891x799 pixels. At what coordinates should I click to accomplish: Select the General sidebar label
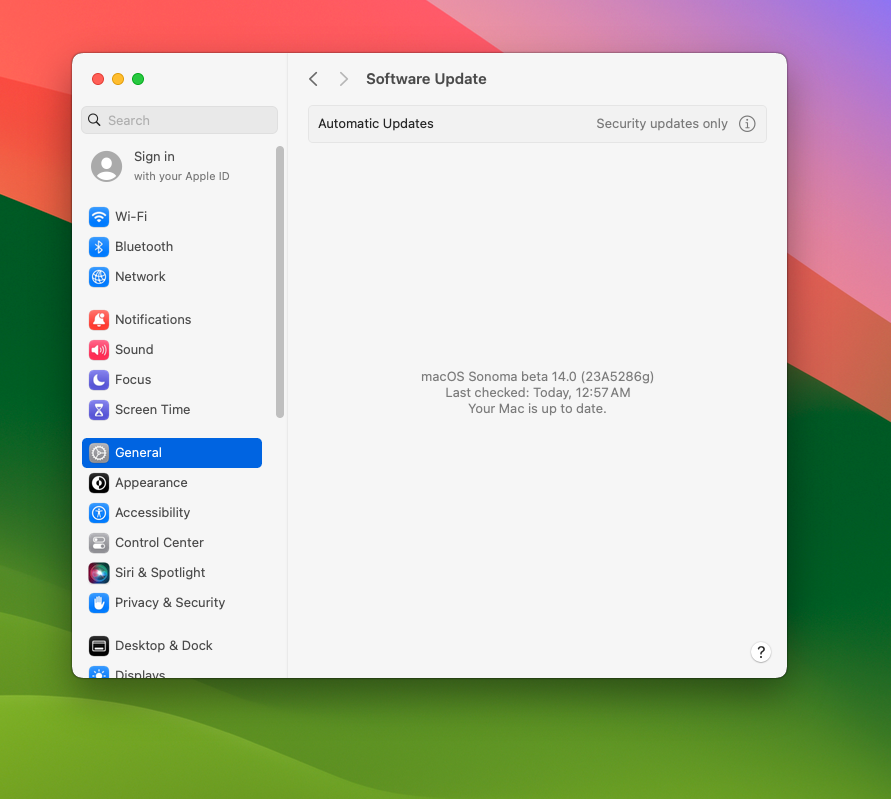(x=139, y=453)
